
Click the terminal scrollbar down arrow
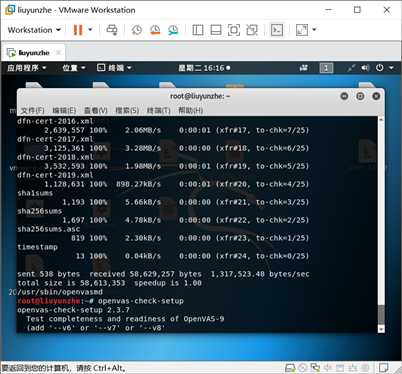[x=381, y=329]
